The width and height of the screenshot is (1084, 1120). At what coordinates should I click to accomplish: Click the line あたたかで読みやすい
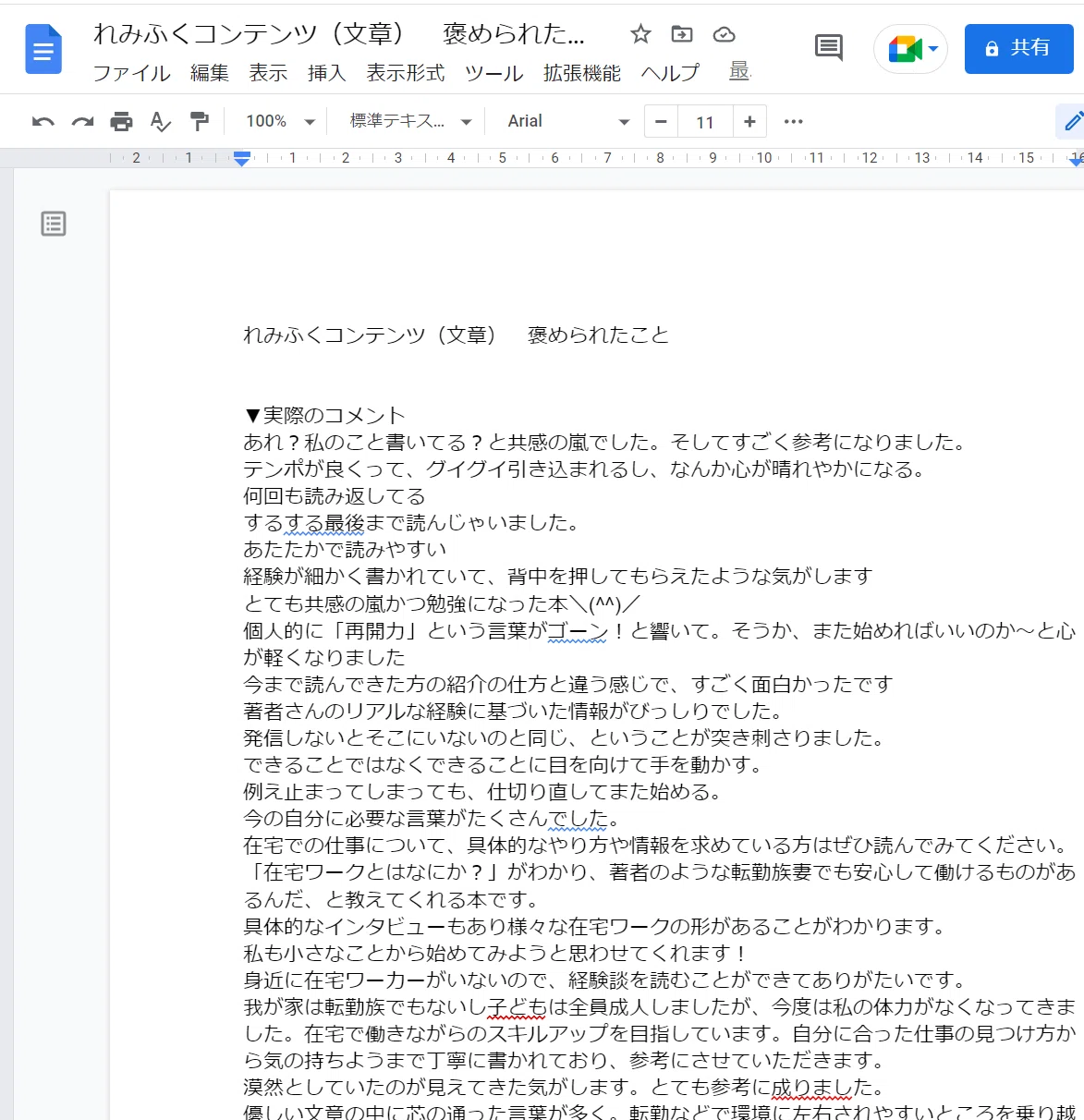pos(345,550)
